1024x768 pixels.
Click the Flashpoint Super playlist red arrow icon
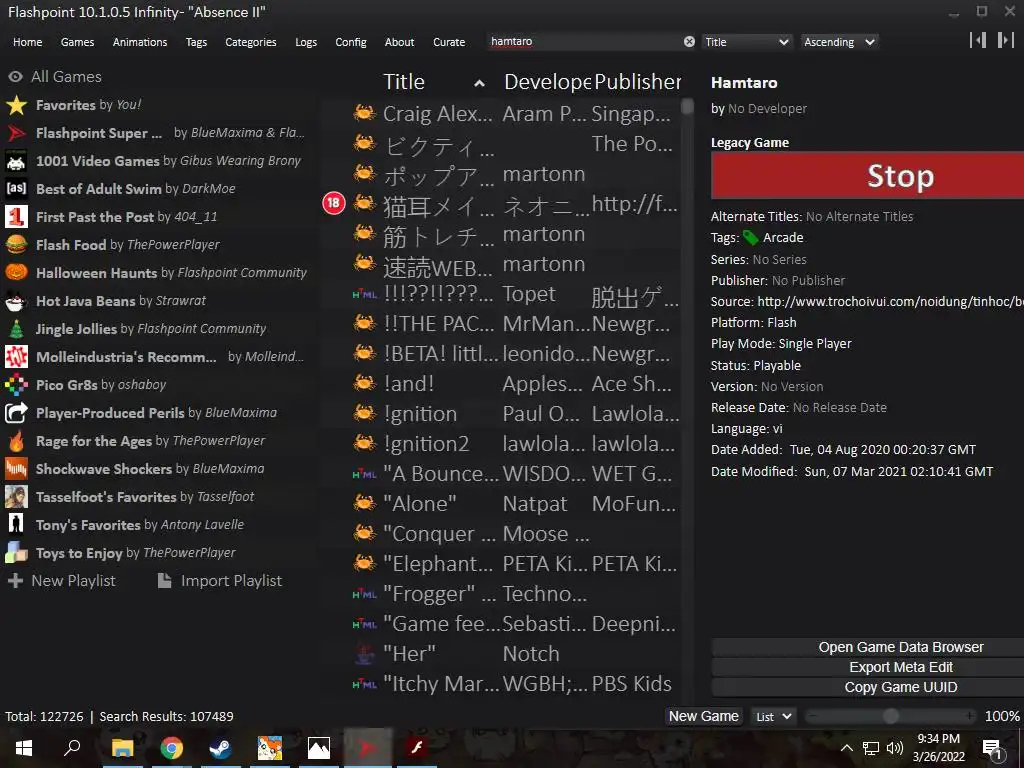pos(16,133)
